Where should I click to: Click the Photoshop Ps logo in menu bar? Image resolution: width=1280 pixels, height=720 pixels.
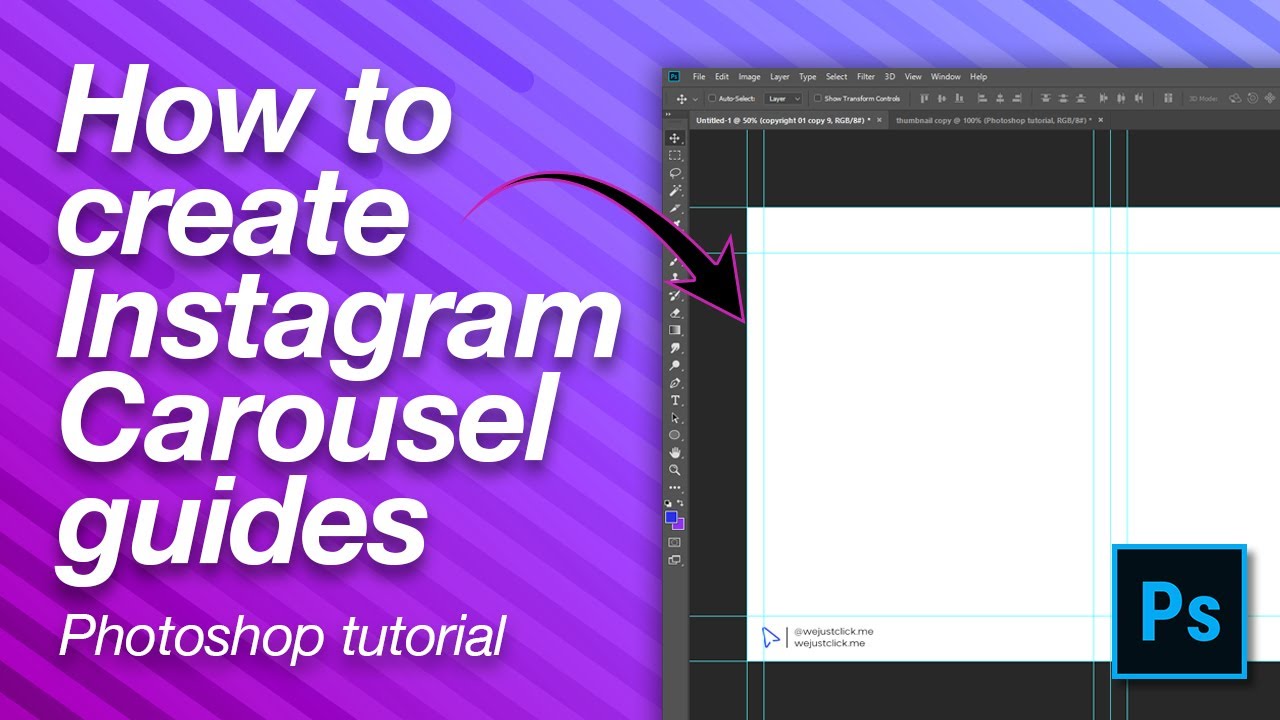pyautogui.click(x=674, y=76)
